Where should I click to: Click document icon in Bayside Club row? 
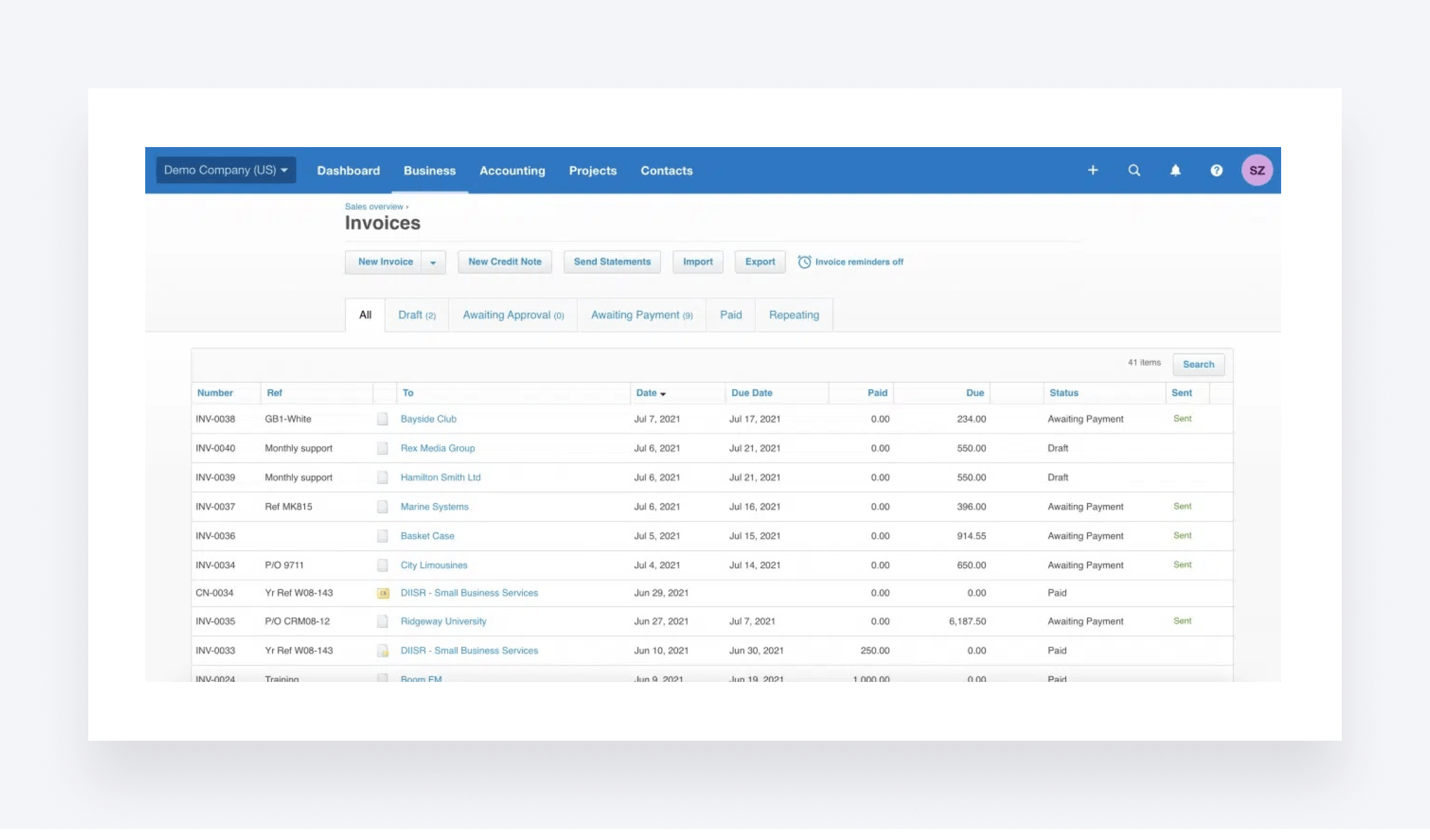click(x=382, y=419)
